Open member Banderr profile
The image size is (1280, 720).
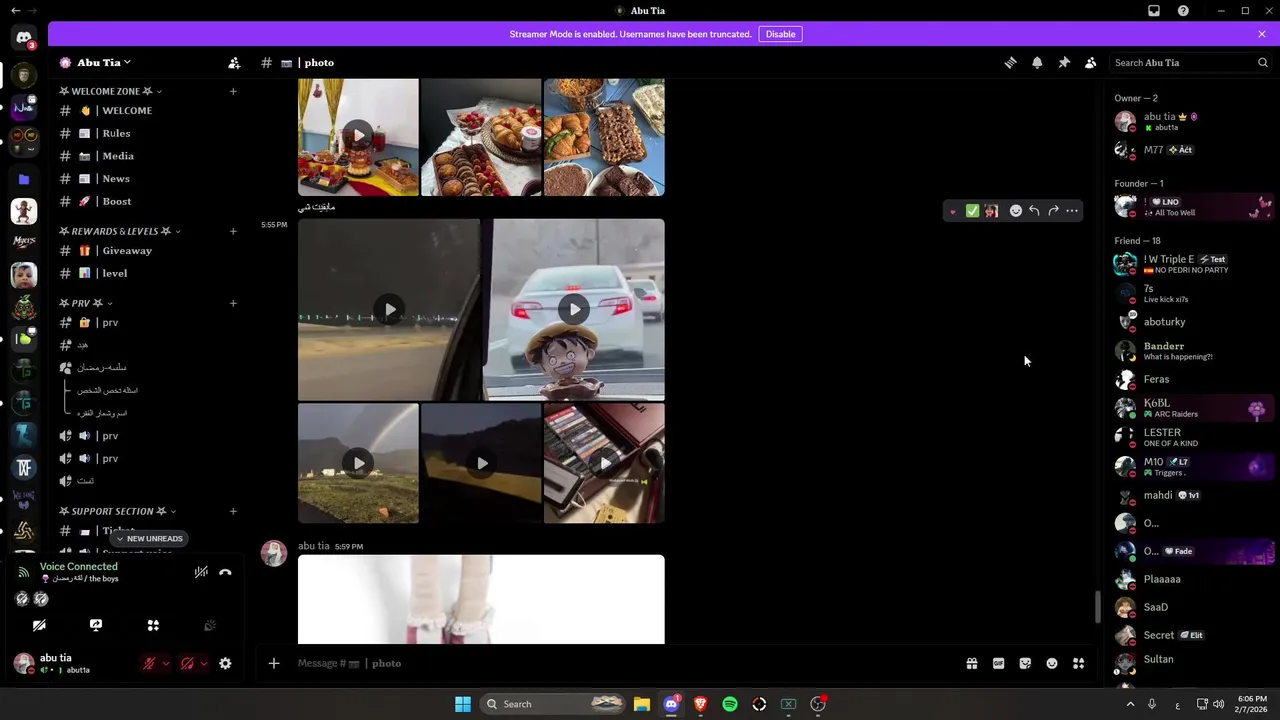[x=1190, y=351]
